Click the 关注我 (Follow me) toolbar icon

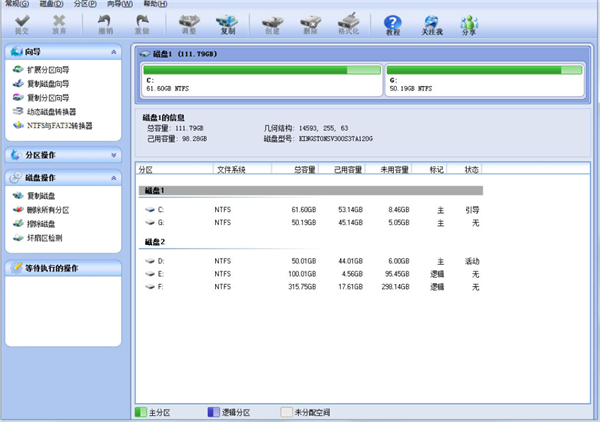[431, 24]
